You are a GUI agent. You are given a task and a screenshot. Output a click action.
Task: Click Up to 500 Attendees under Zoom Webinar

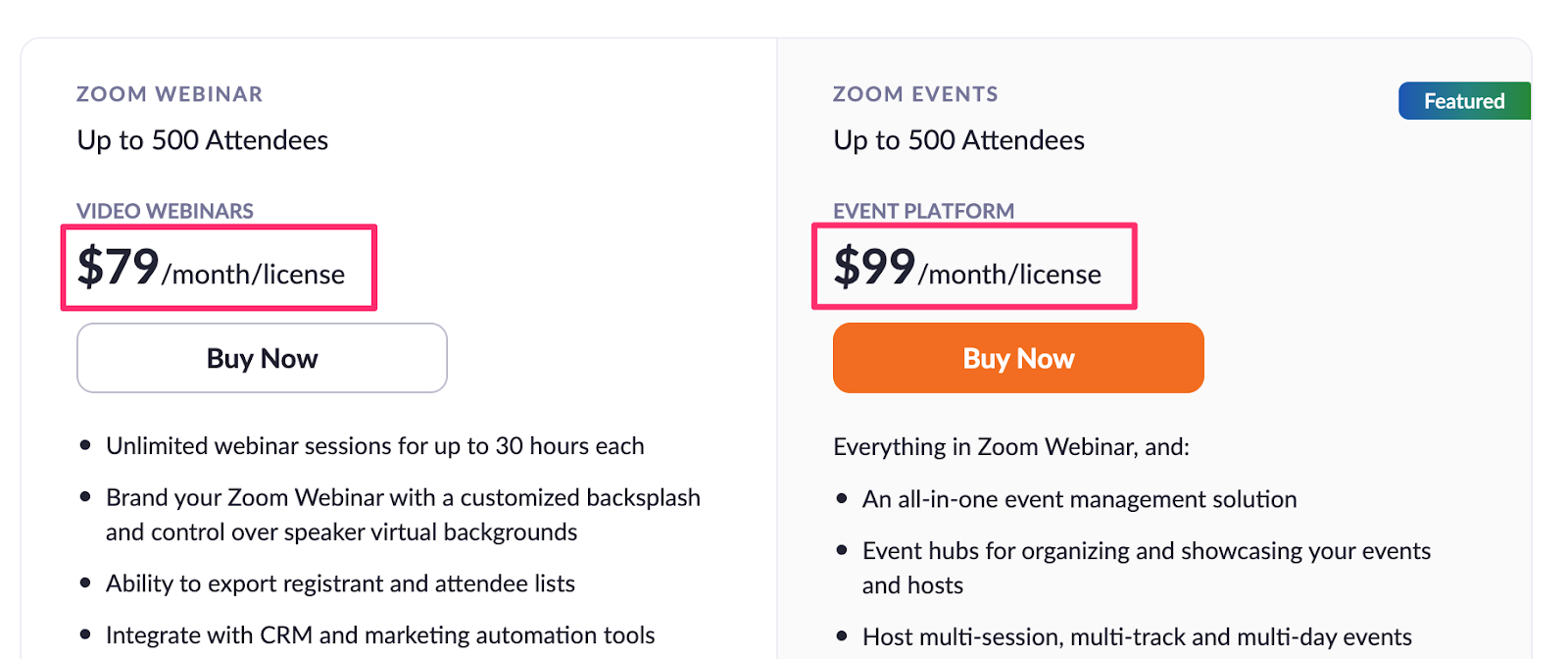203,140
